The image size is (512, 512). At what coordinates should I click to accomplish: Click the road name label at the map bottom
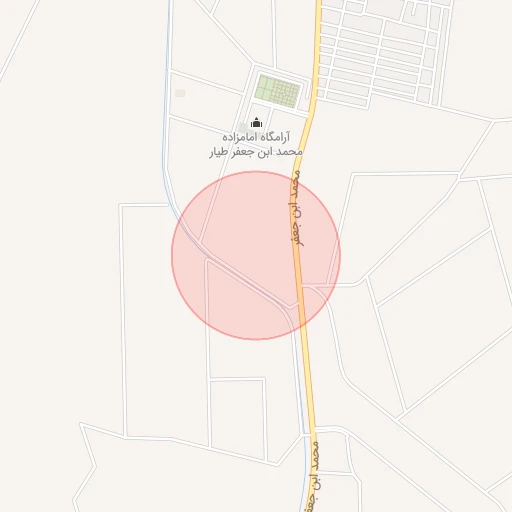click(x=313, y=476)
